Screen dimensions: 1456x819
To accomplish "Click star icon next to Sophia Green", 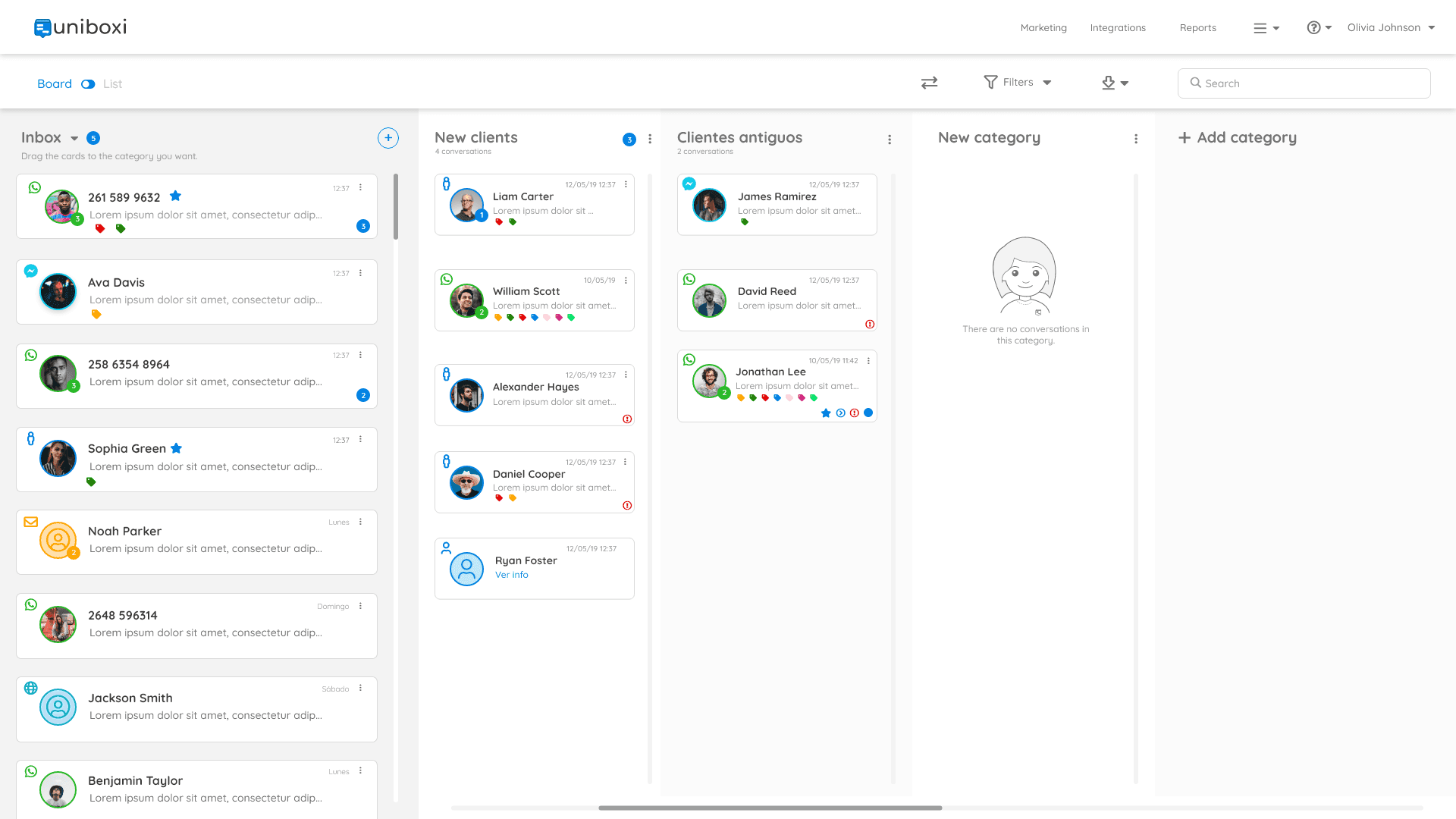I will [177, 448].
